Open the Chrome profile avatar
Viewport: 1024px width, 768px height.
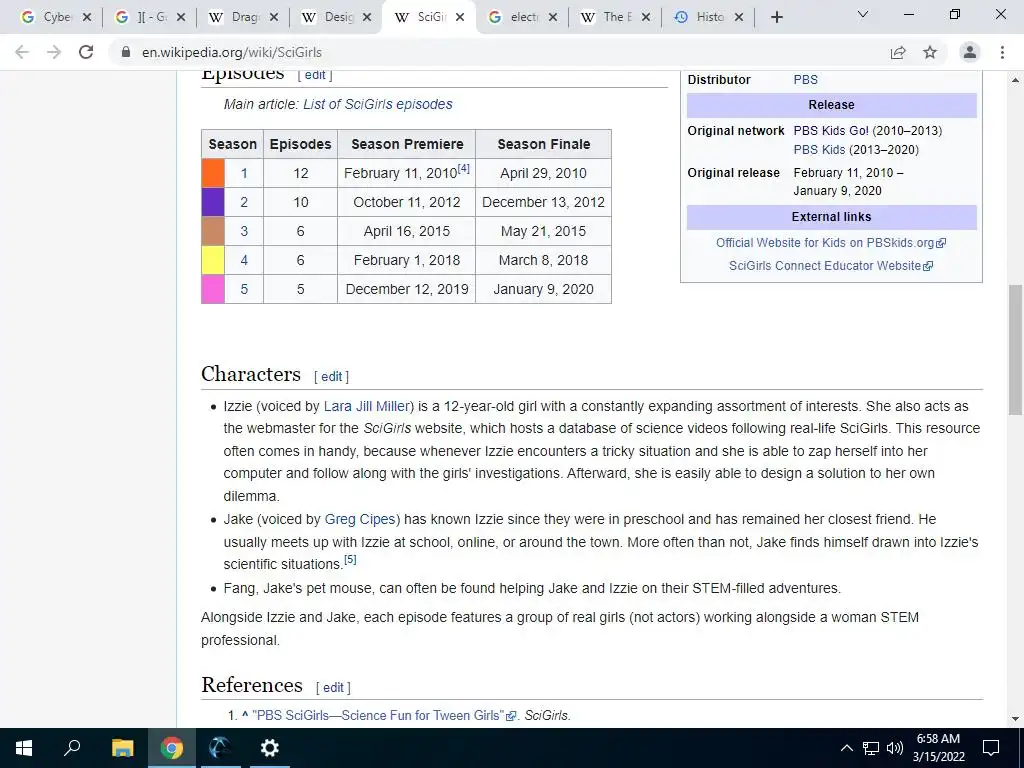(x=970, y=52)
